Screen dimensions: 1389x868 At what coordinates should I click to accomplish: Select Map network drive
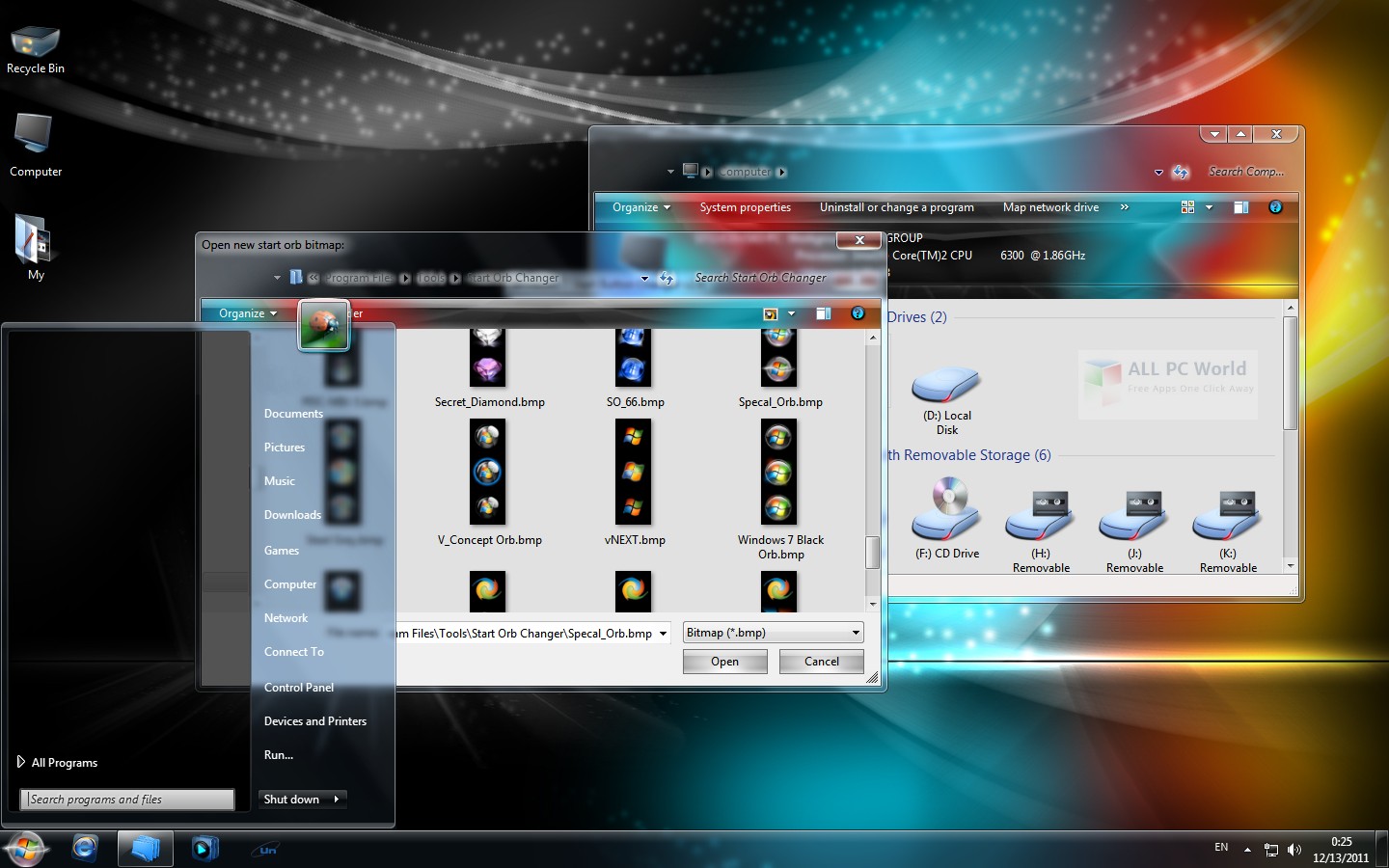click(1050, 206)
